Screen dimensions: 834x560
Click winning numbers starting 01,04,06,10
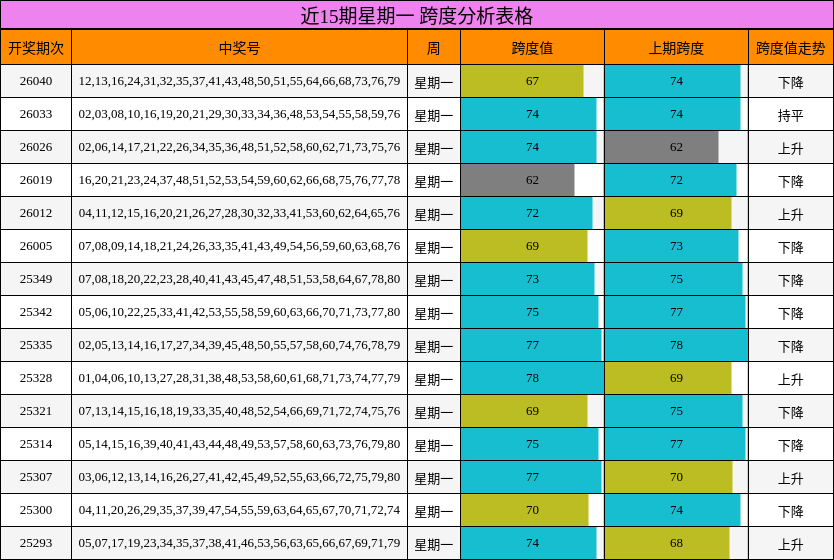[239, 378]
